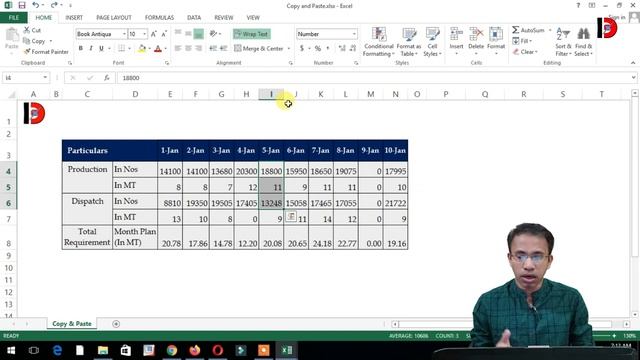This screenshot has height=360, width=640.
Task: Click the Orientation text angle icon
Action: [x=213, y=34]
